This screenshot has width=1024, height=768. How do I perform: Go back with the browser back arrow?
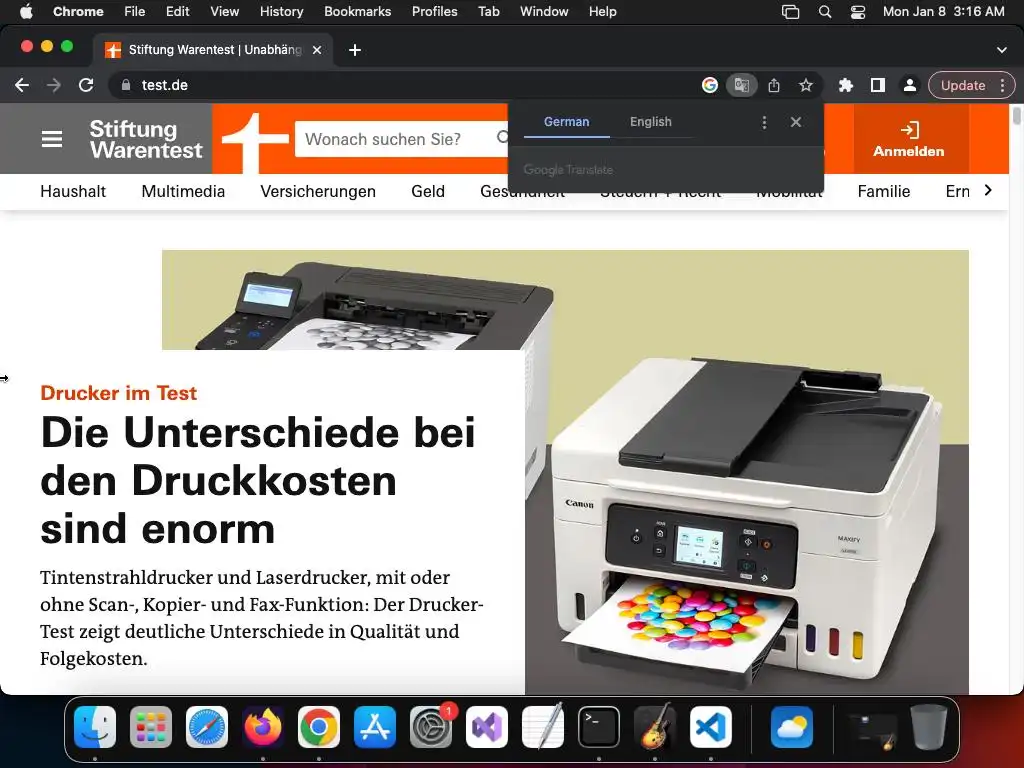coord(22,85)
